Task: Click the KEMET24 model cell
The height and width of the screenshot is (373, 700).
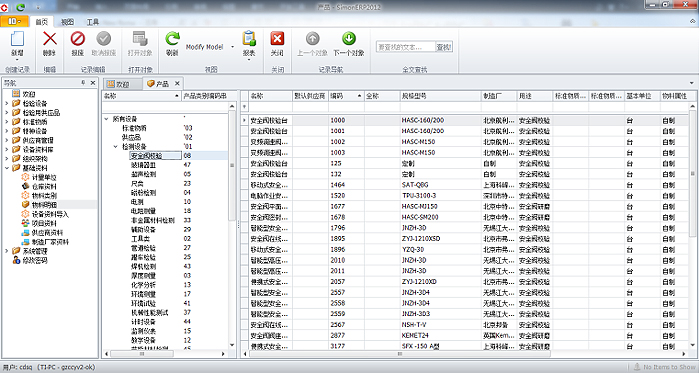Action: pyautogui.click(x=440, y=335)
